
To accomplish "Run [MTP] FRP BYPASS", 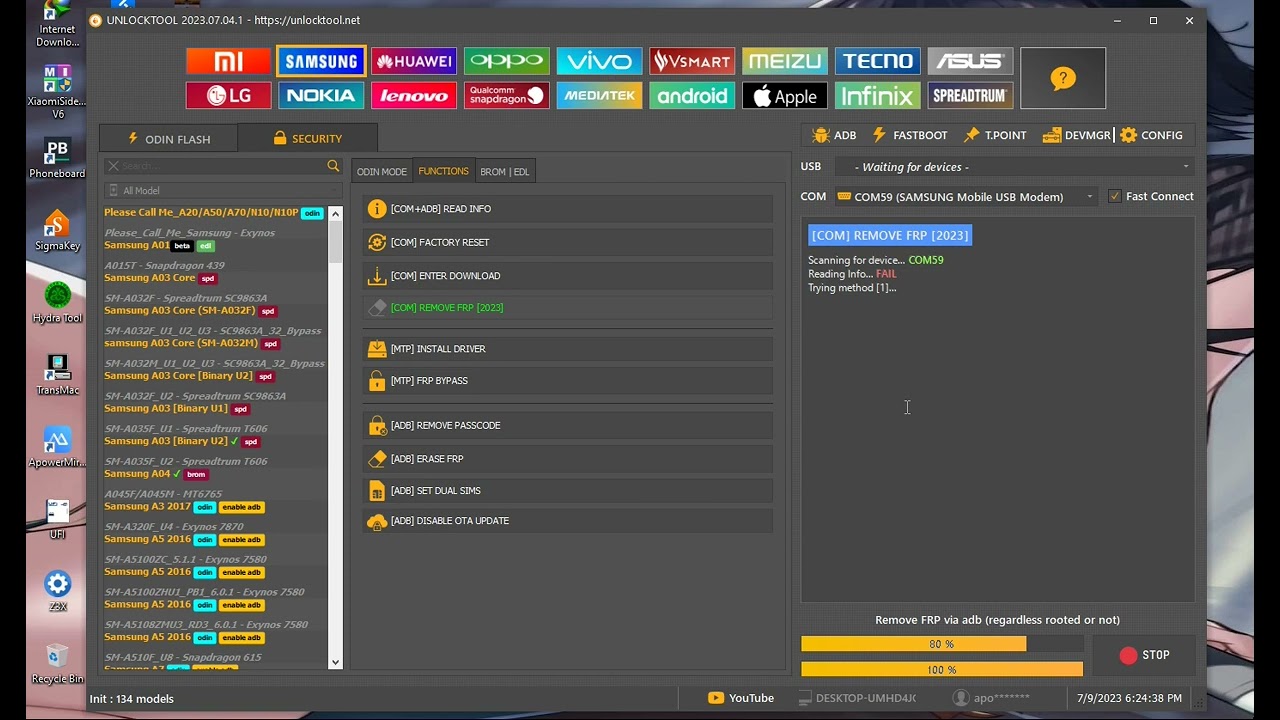I will [568, 381].
